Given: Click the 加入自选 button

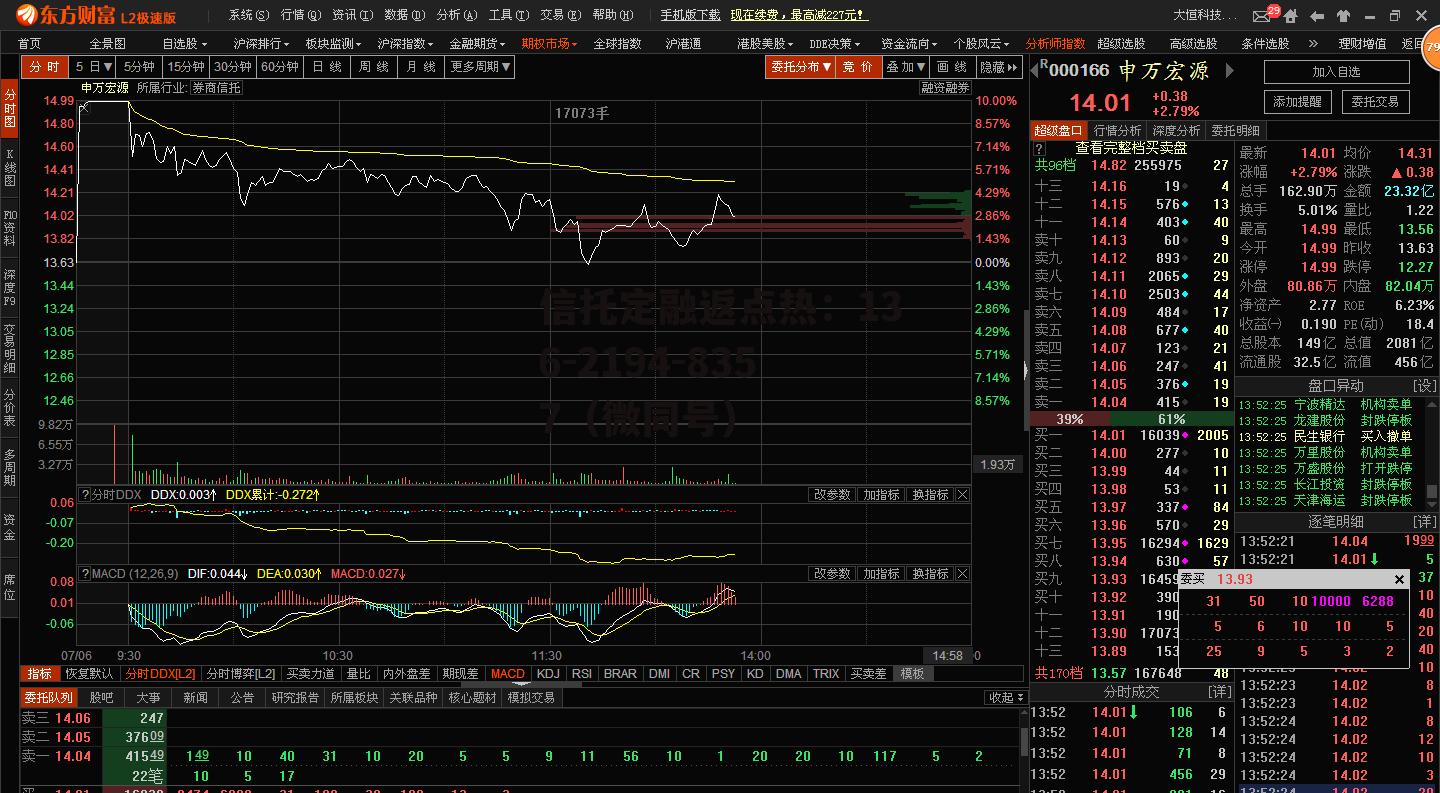Looking at the screenshot, I should tap(1337, 72).
